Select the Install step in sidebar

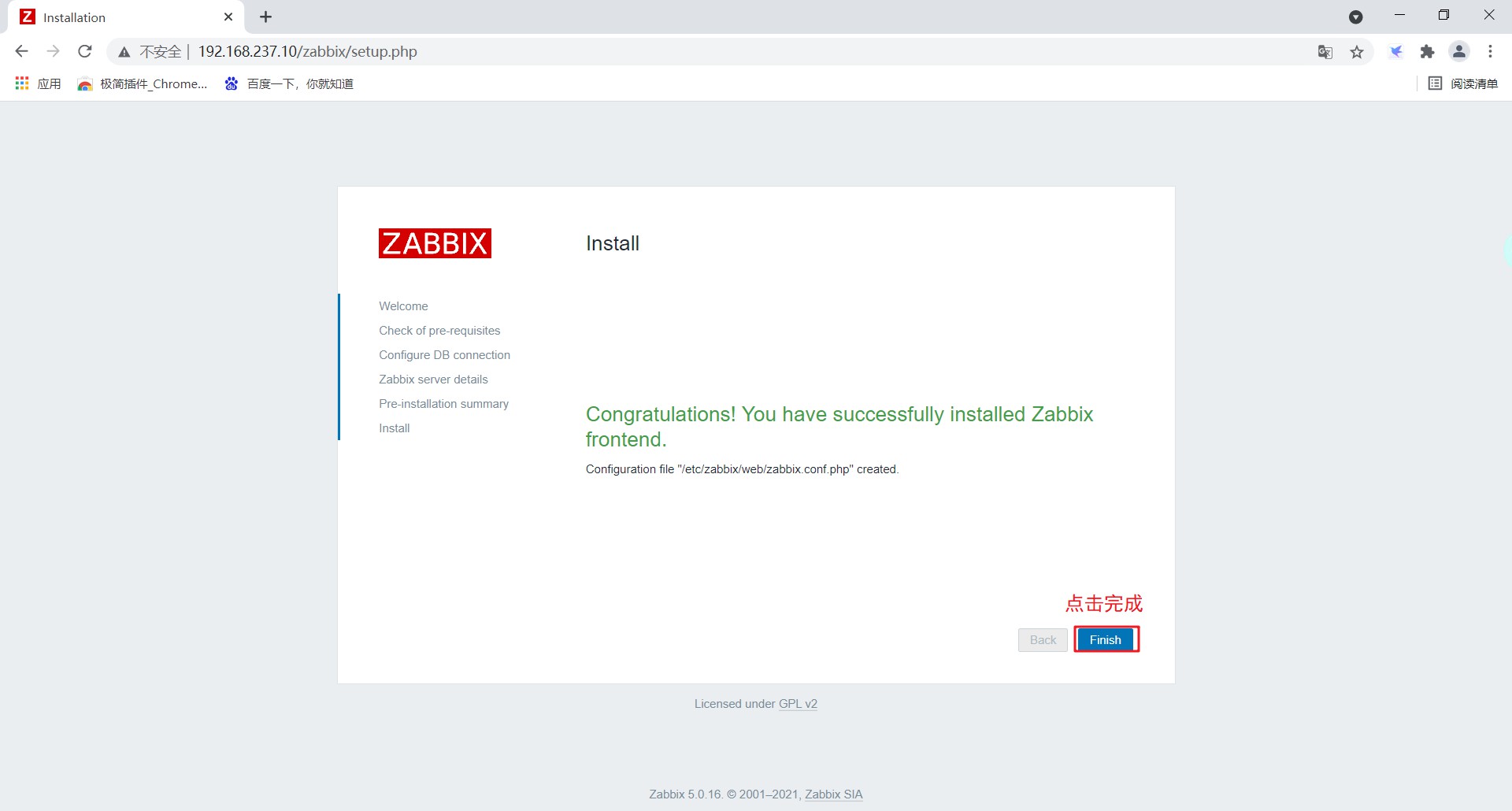click(394, 428)
